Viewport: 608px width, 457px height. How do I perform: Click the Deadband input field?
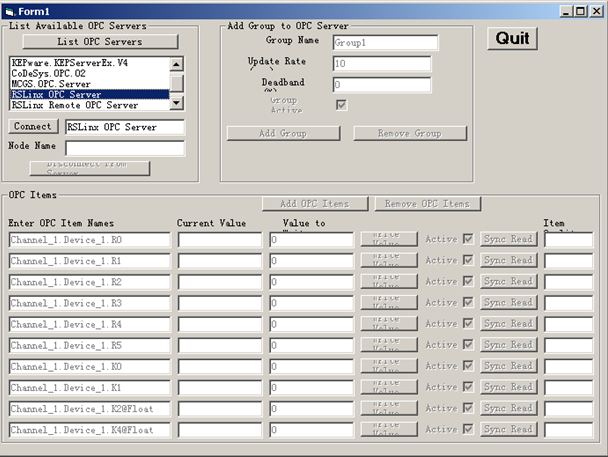pyautogui.click(x=381, y=85)
